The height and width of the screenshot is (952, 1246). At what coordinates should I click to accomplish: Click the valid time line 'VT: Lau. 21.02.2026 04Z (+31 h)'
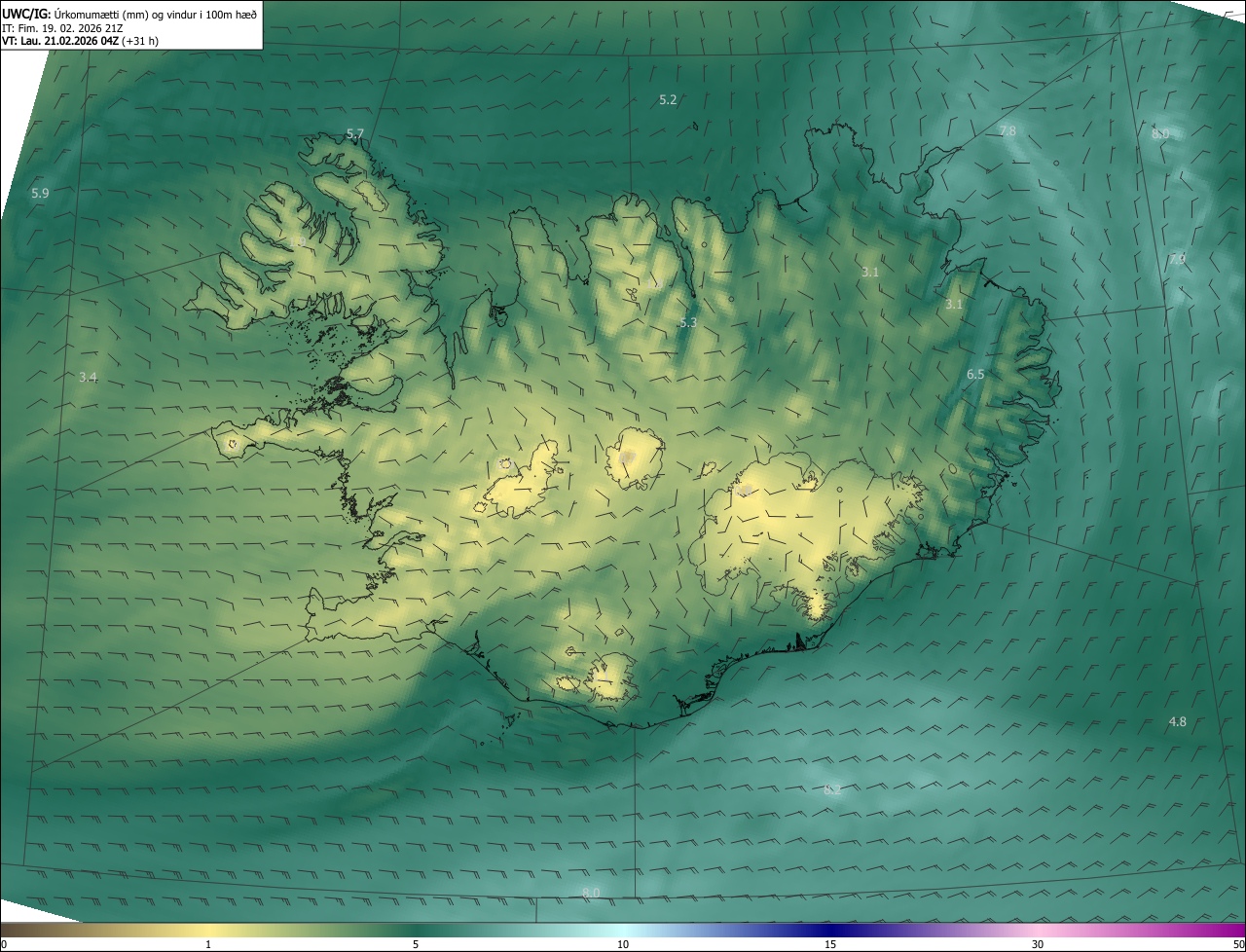[x=81, y=41]
